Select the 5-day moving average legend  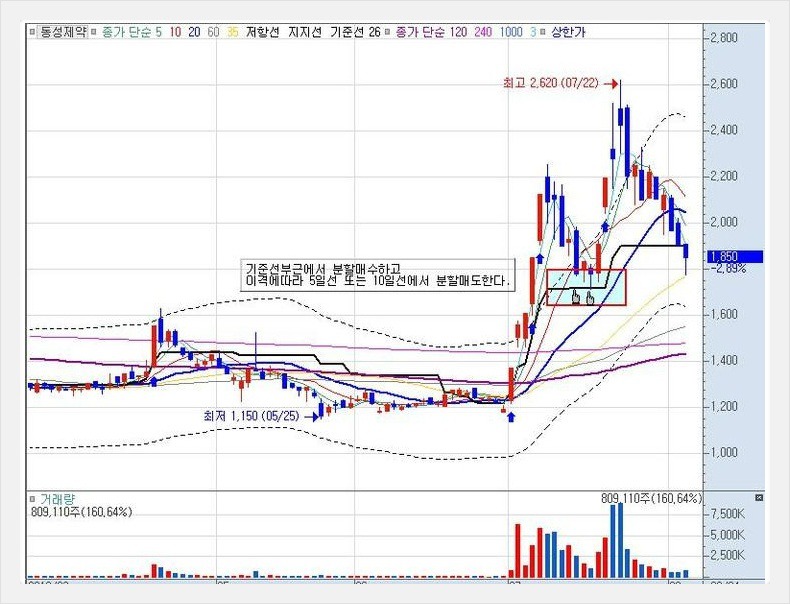[x=160, y=32]
